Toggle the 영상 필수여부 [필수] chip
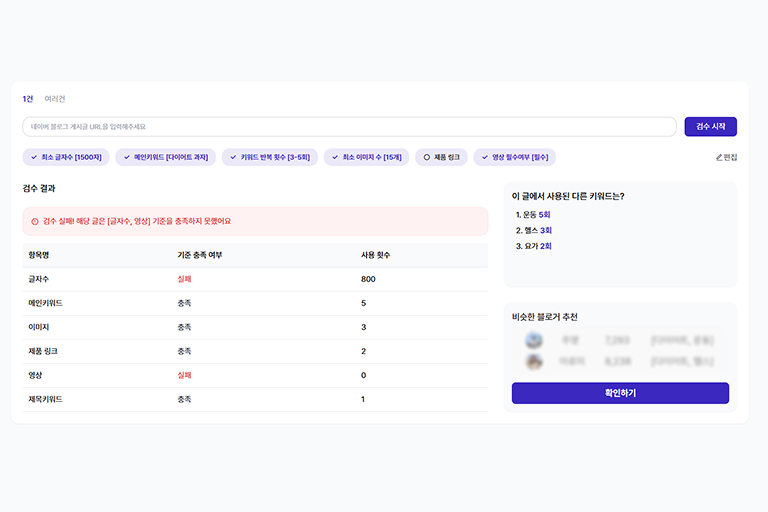Screen dimensions: 768x512 (514, 157)
